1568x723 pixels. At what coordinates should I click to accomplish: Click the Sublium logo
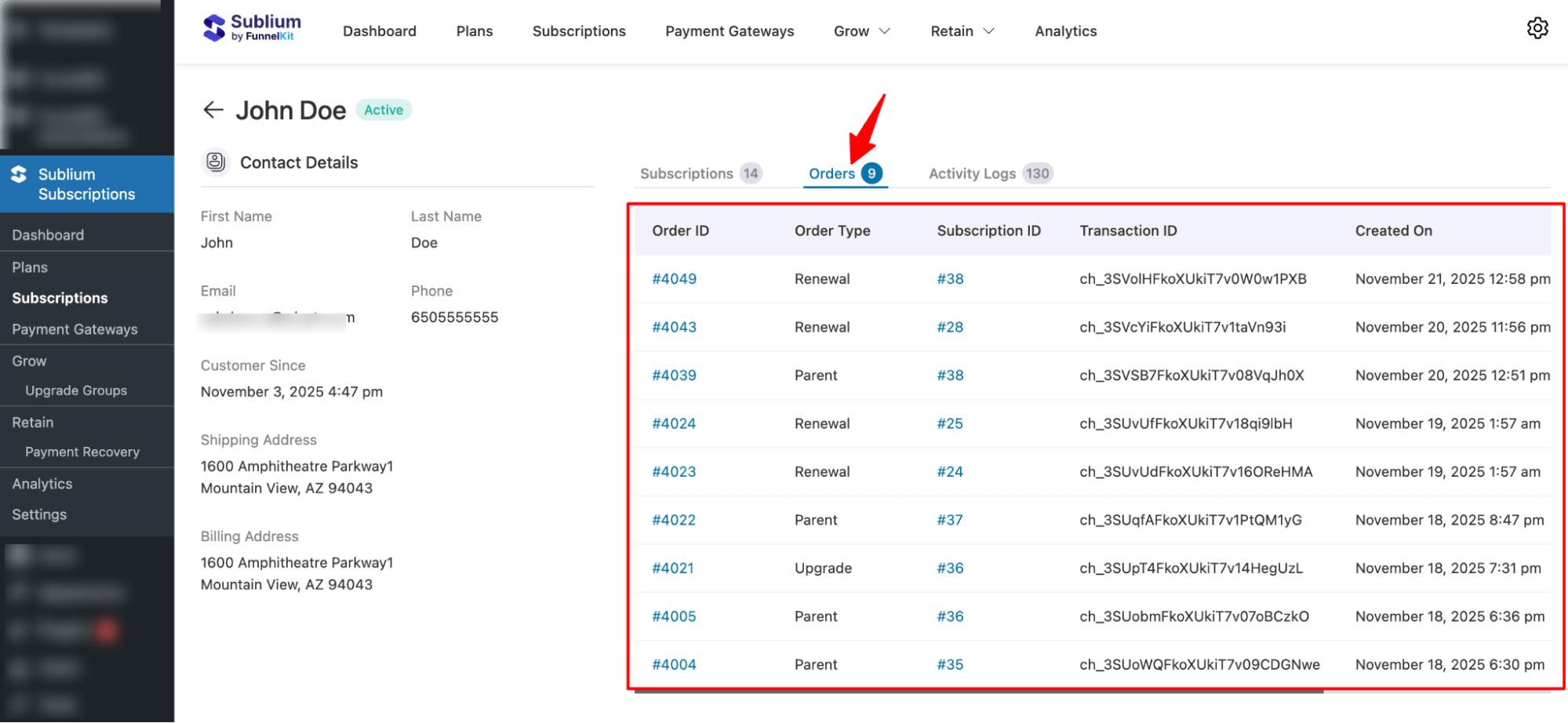[251, 27]
